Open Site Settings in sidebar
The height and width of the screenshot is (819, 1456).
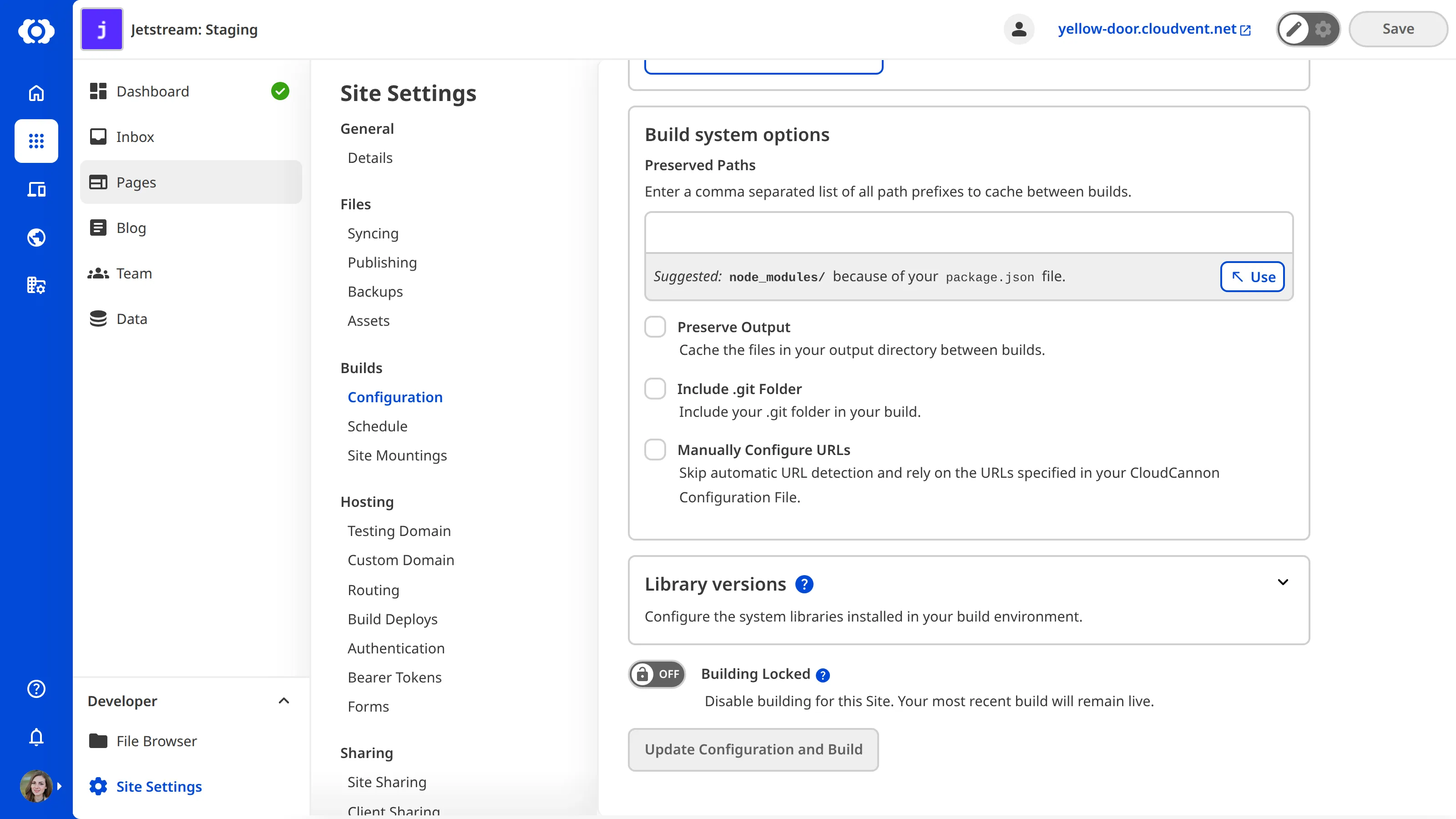click(x=191, y=786)
